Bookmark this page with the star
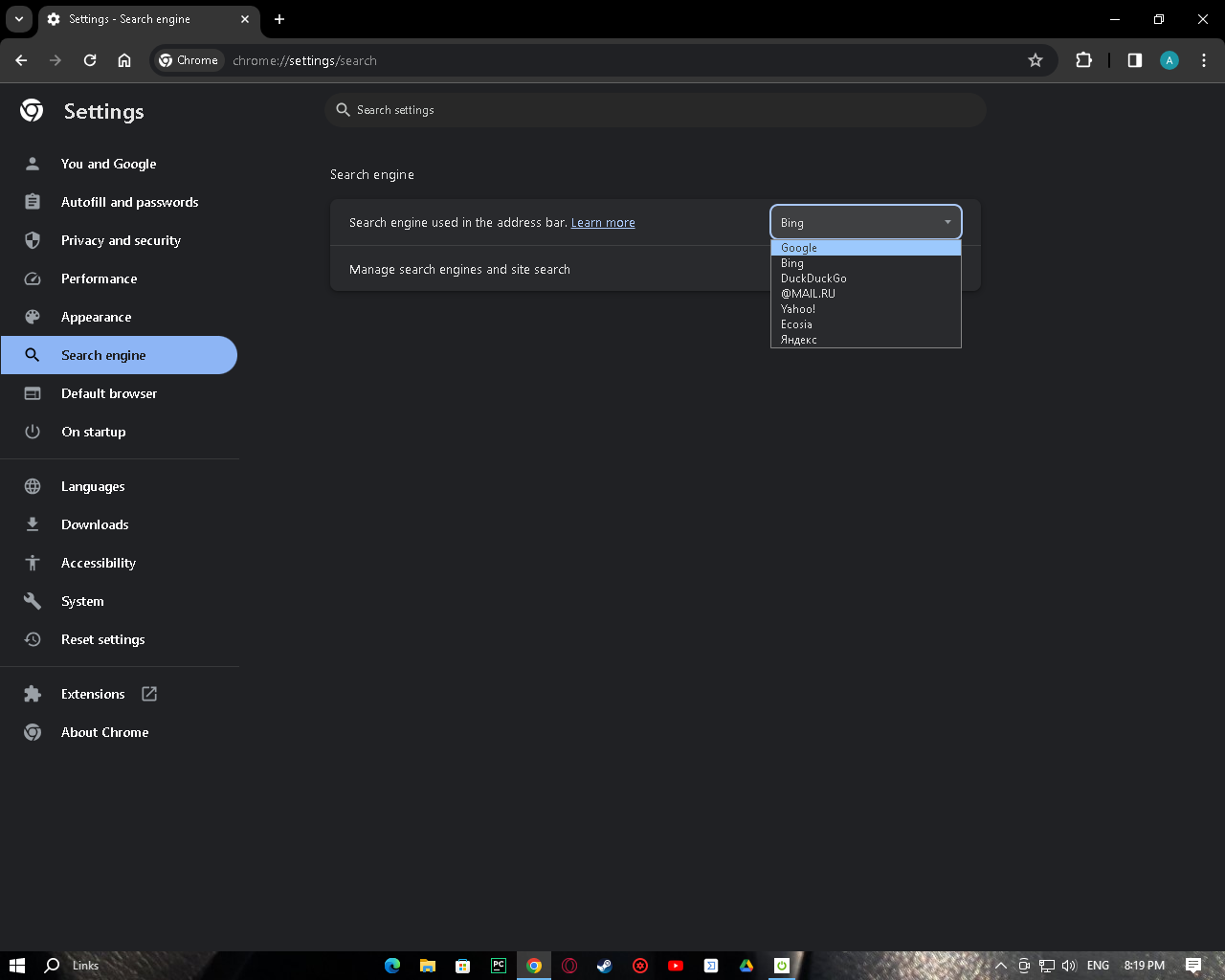This screenshot has height=980, width=1225. (x=1036, y=60)
